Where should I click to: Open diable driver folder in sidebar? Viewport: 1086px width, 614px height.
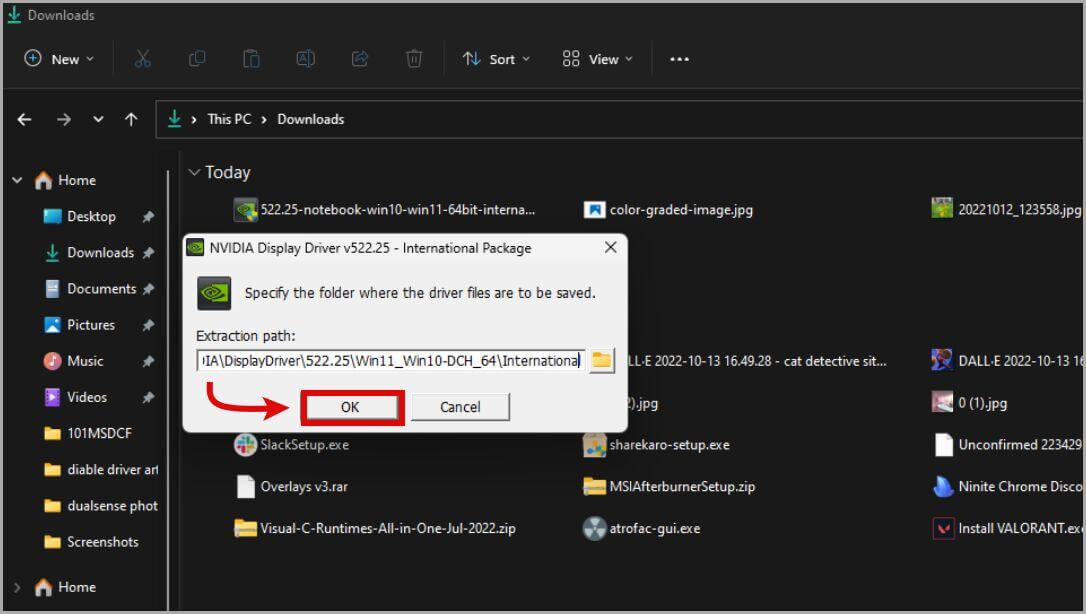pos(101,469)
